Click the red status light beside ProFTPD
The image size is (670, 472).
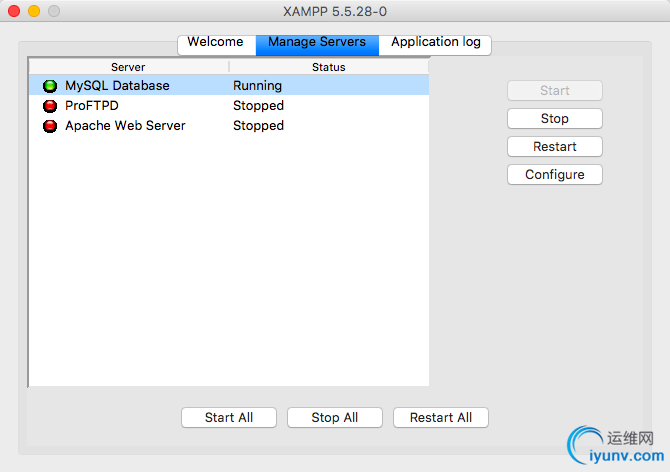tap(50, 106)
